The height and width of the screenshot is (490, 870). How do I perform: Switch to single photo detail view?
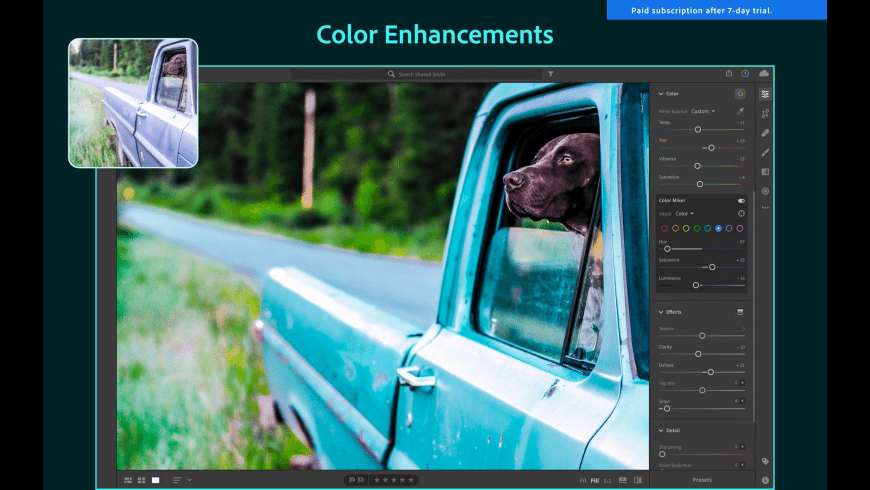point(156,480)
